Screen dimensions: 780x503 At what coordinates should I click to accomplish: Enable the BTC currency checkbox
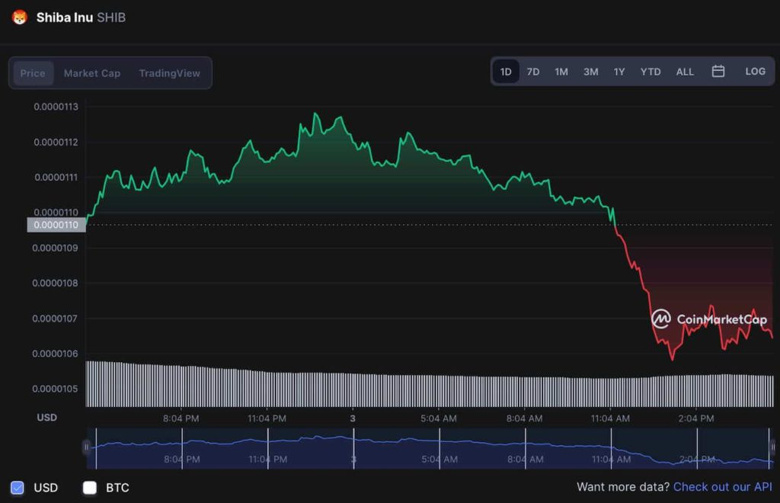pyautogui.click(x=90, y=488)
